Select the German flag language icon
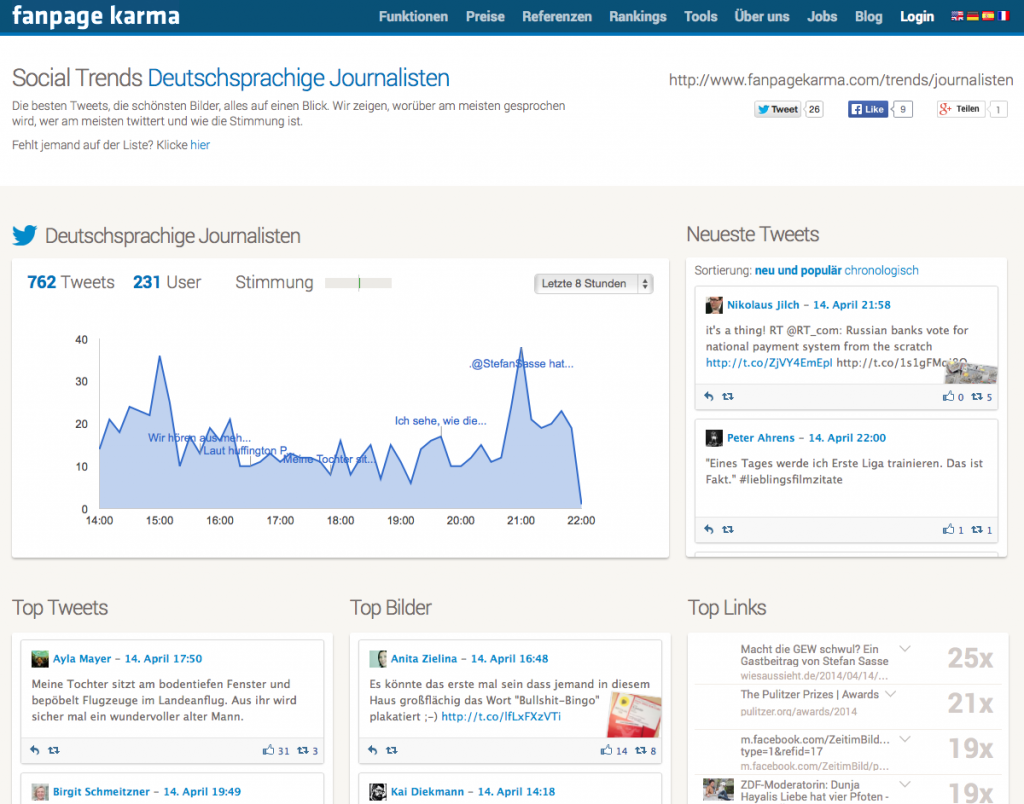The width and height of the screenshot is (1024, 804). 972,16
